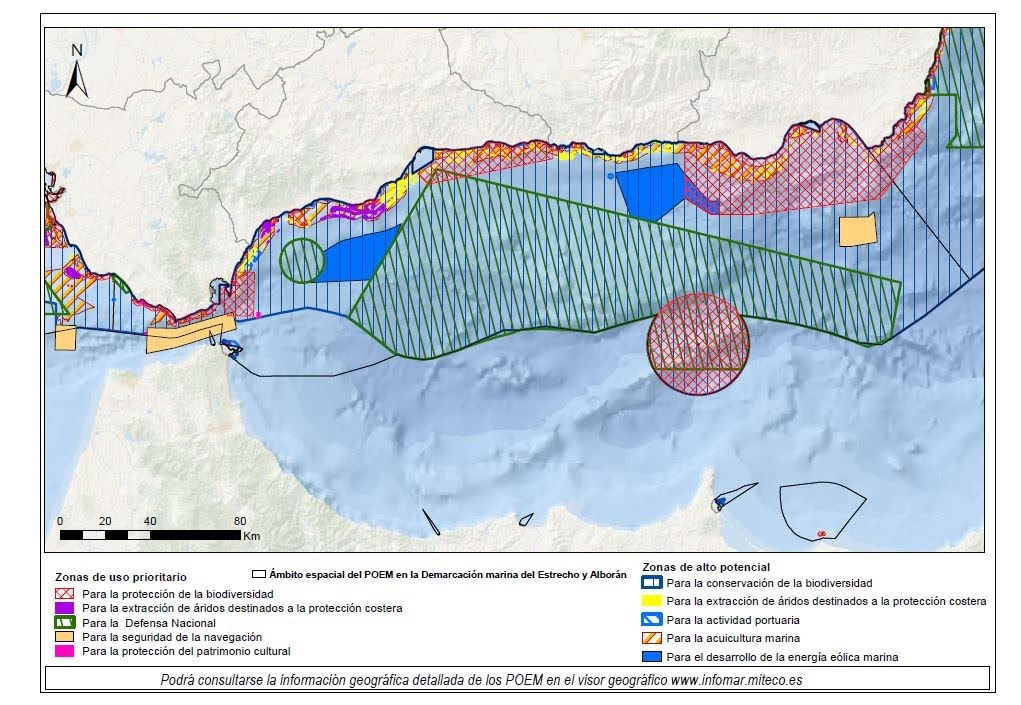The width and height of the screenshot is (1021, 705).
Task: Select the beige navigation safety rectangle in the east
Action: pos(857,231)
